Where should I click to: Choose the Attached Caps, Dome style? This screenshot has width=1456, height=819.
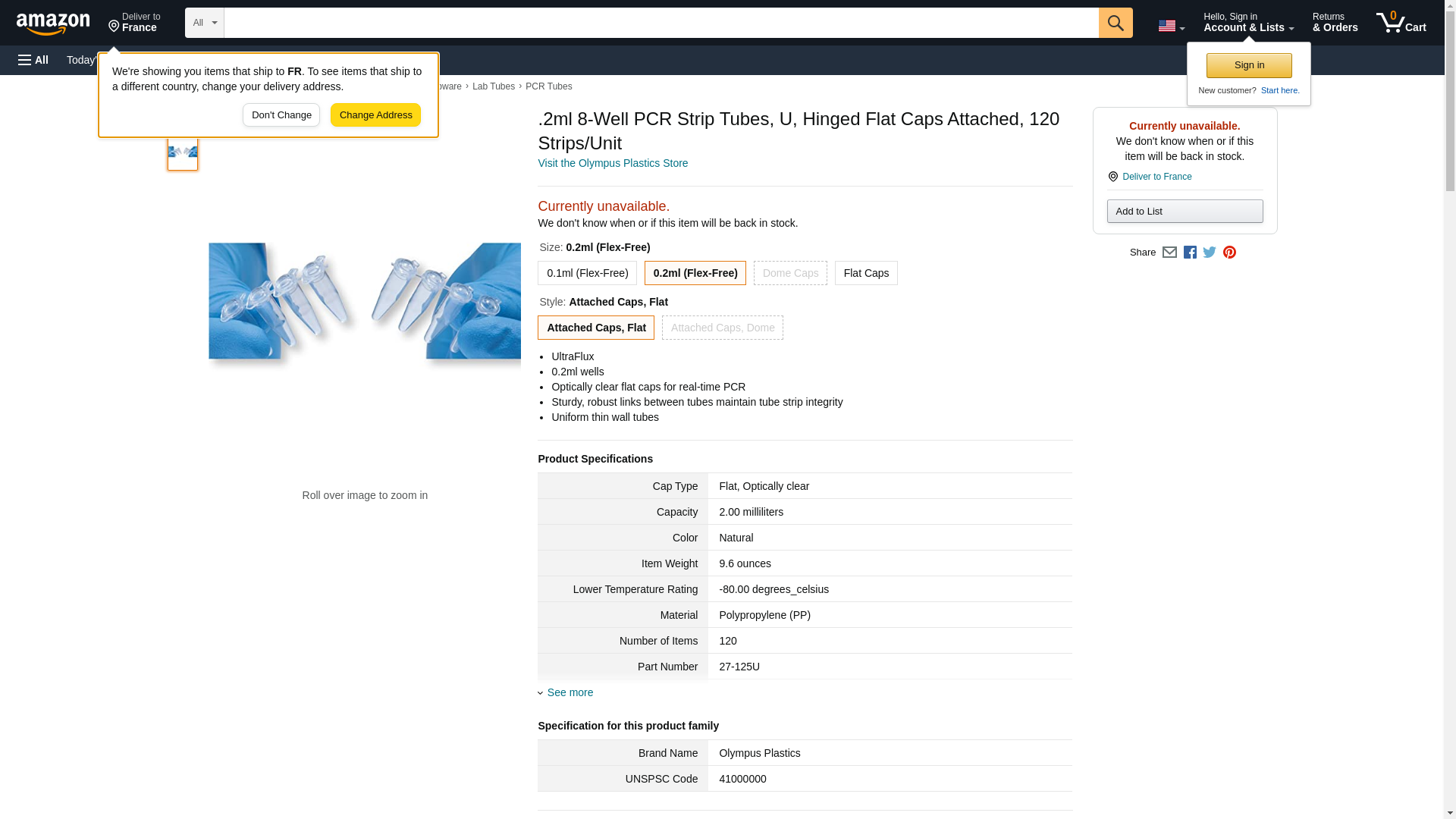[x=722, y=328]
